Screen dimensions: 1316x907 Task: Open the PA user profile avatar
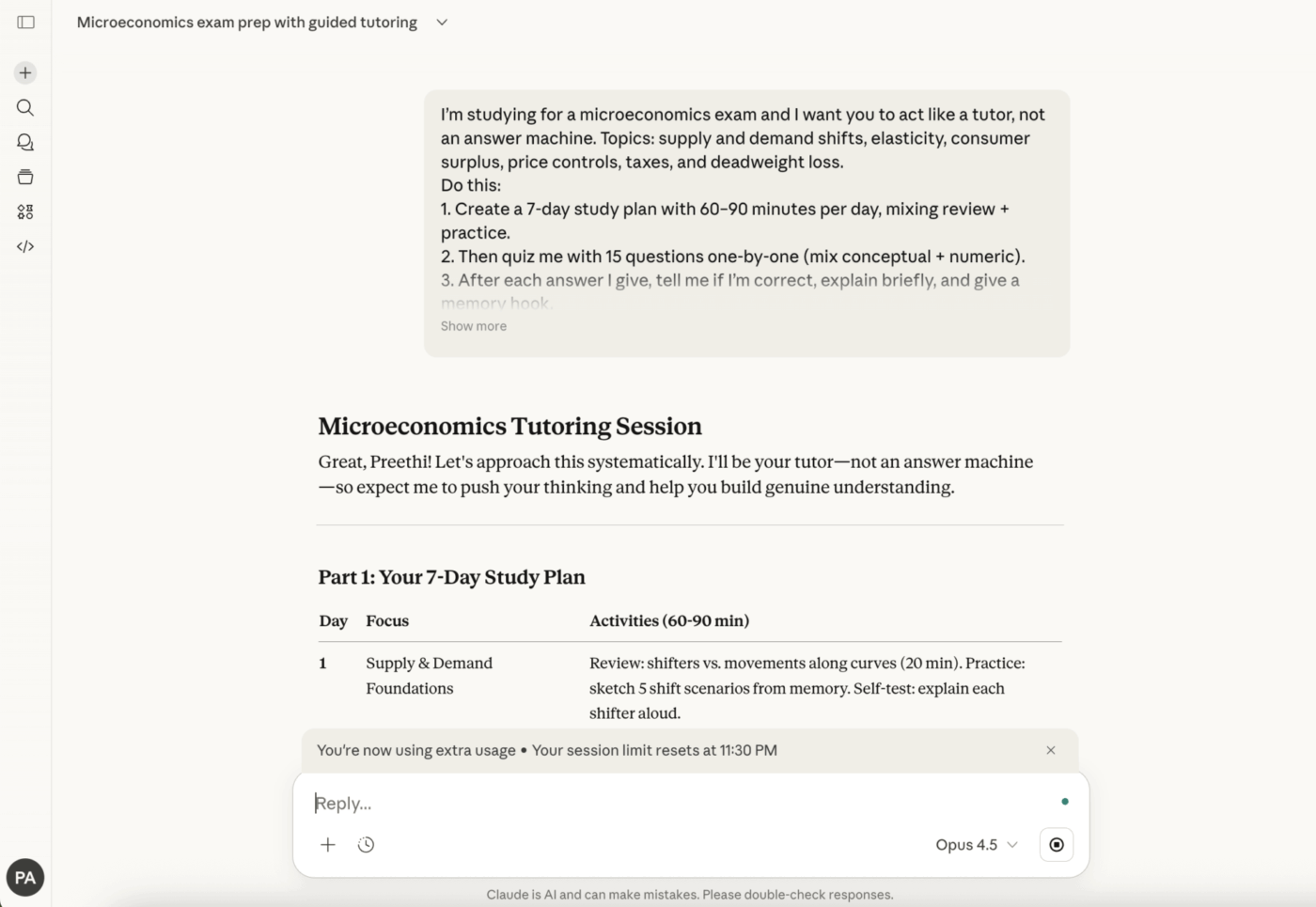pos(25,878)
